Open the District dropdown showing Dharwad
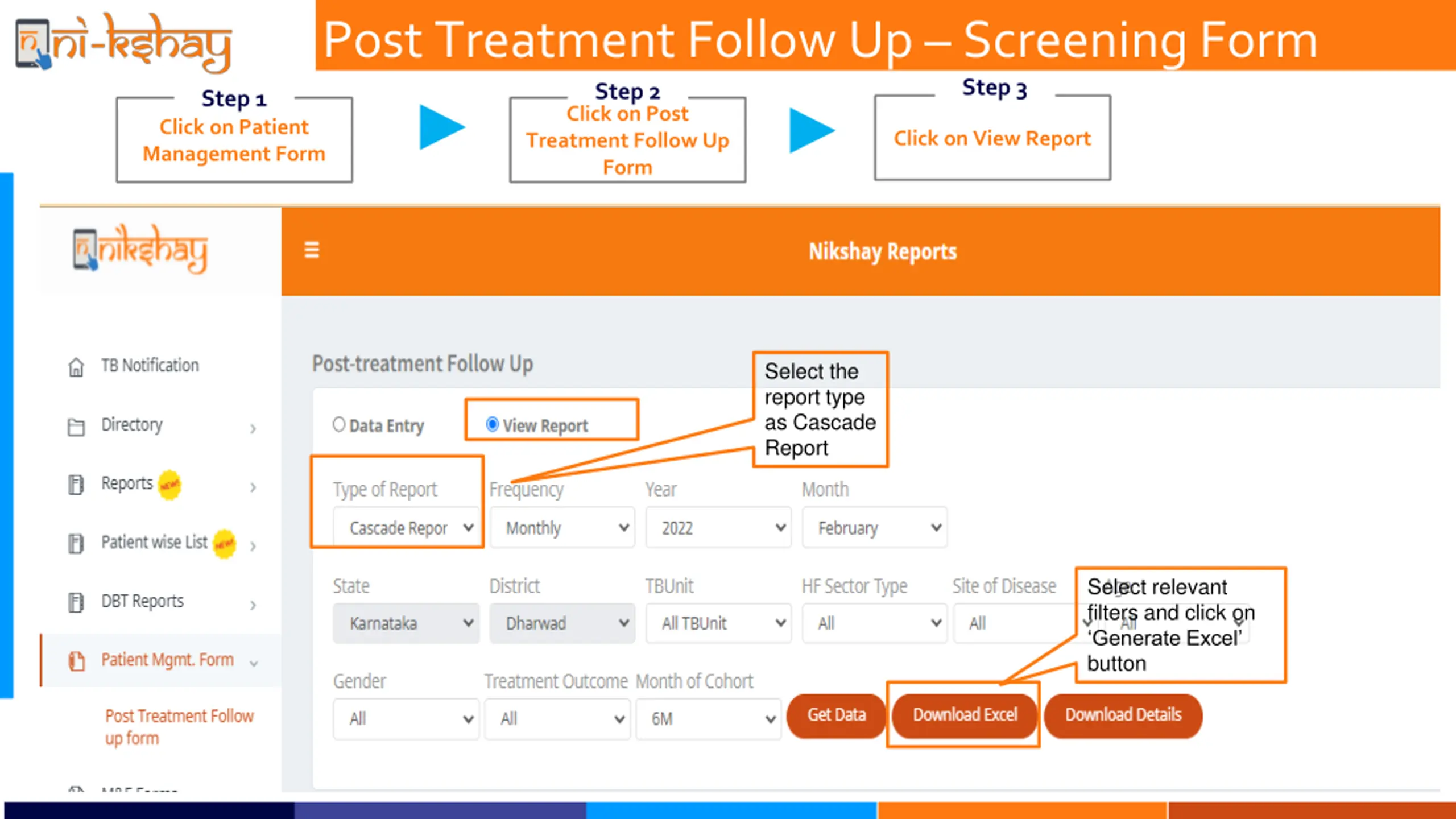The width and height of the screenshot is (1456, 819). [x=562, y=623]
